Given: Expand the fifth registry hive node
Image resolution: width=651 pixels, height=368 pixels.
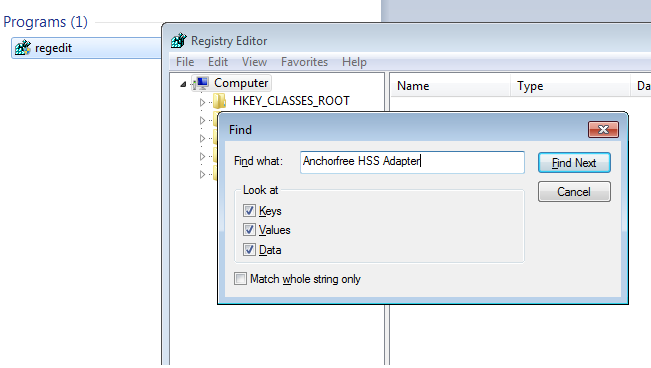Looking at the screenshot, I should 202,174.
